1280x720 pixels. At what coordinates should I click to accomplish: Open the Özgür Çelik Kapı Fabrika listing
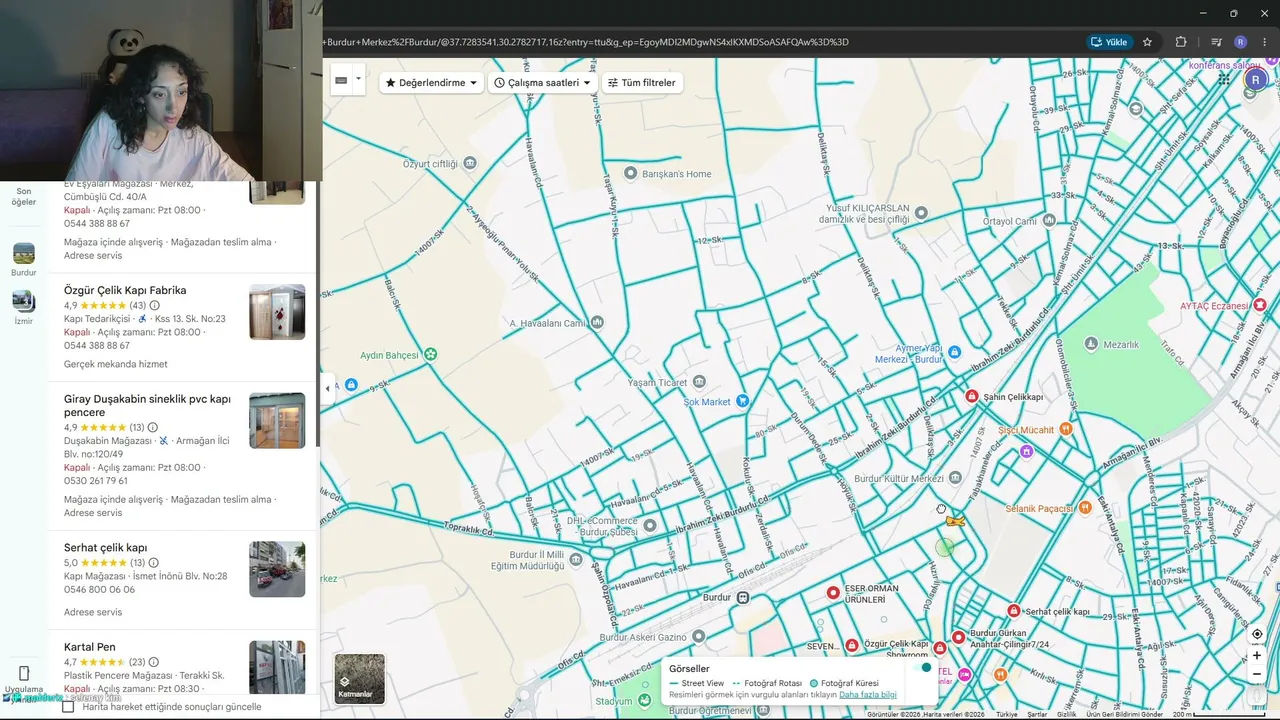pos(125,291)
